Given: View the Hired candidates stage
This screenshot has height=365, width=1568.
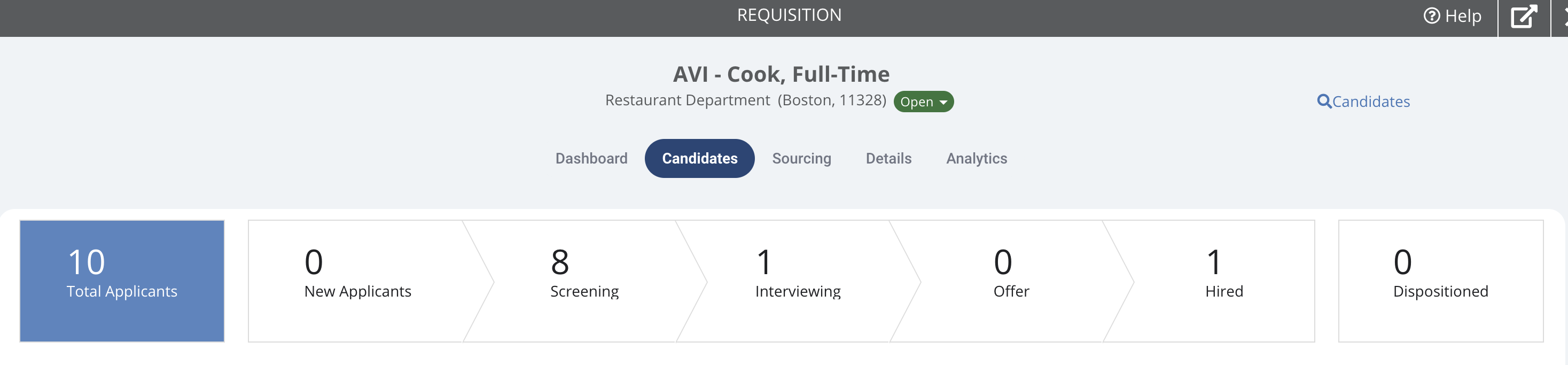Looking at the screenshot, I should coord(1223,281).
